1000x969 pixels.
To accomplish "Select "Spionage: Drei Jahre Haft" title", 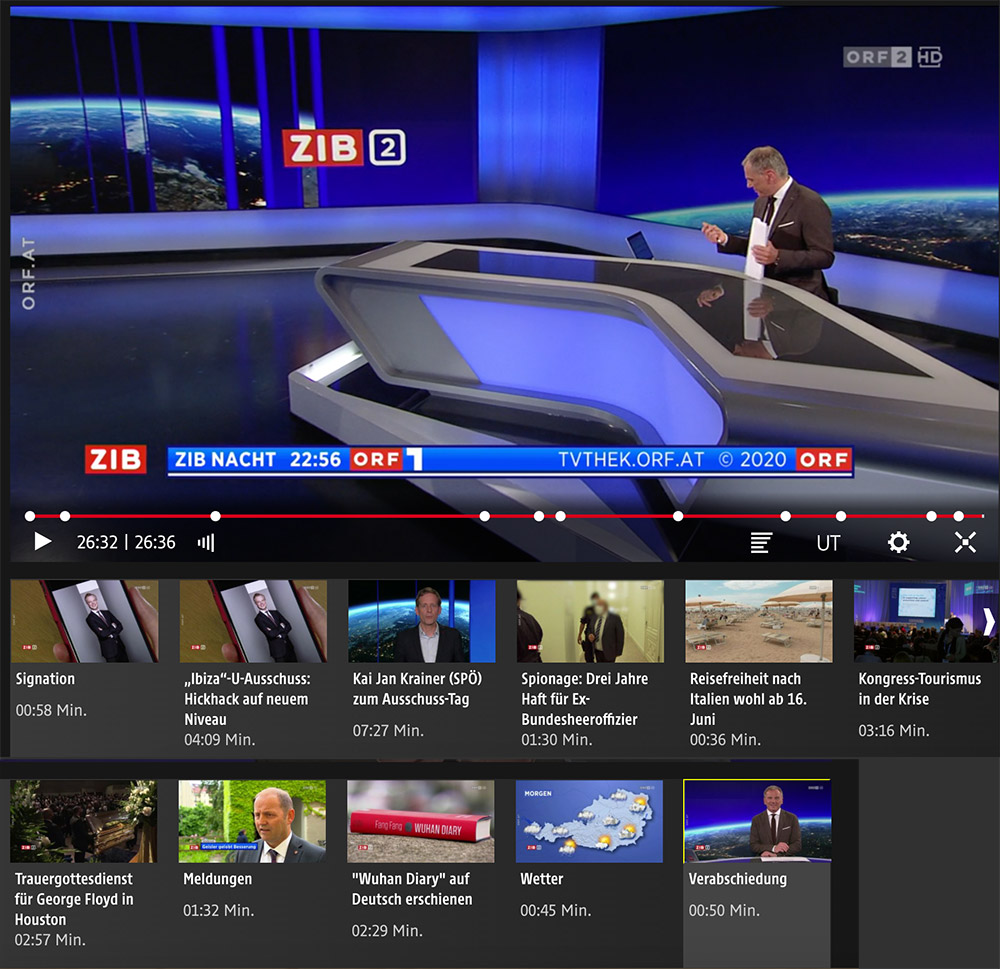I will tap(584, 699).
